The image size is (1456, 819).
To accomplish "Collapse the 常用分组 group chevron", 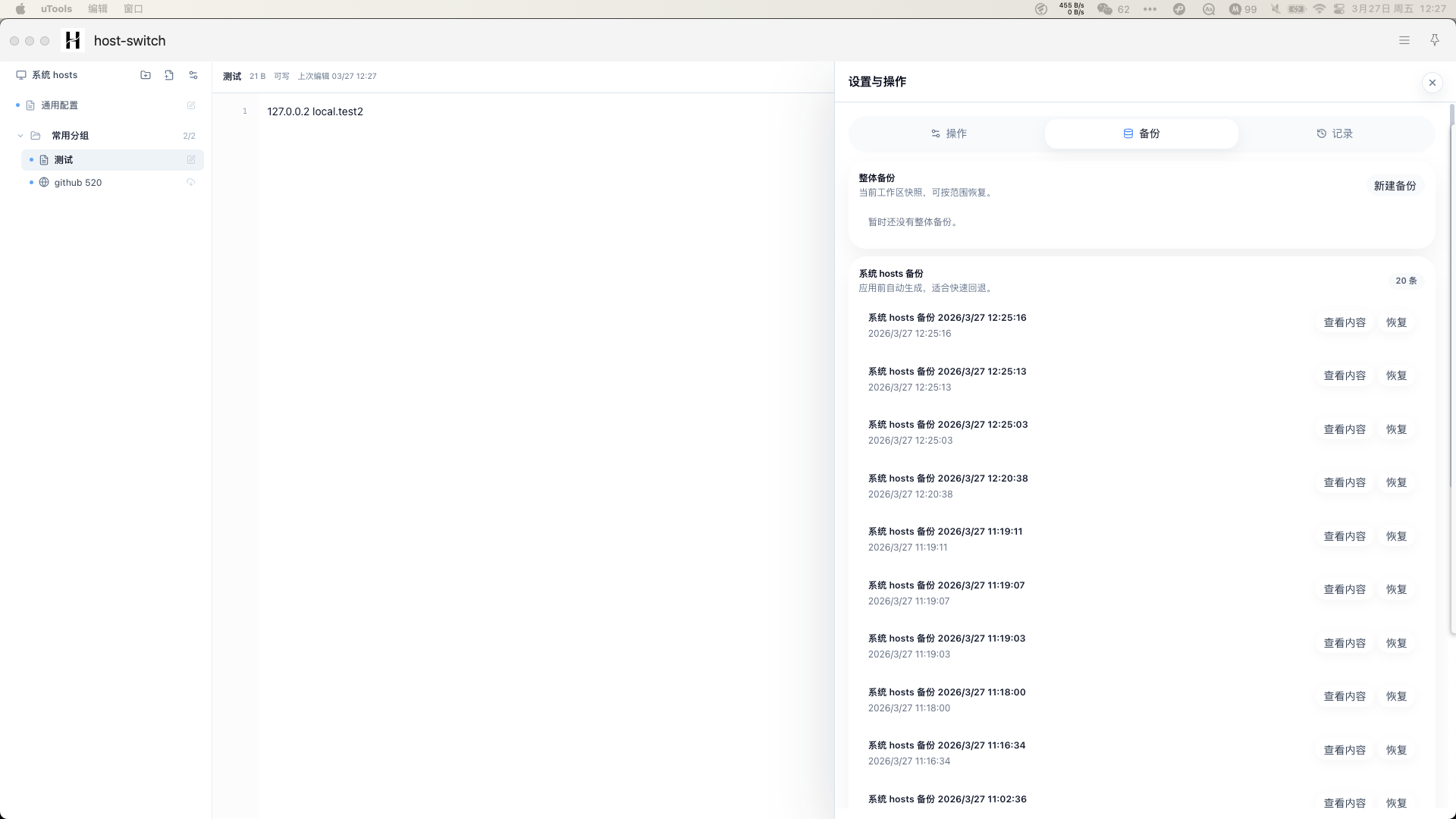I will pyautogui.click(x=20, y=136).
